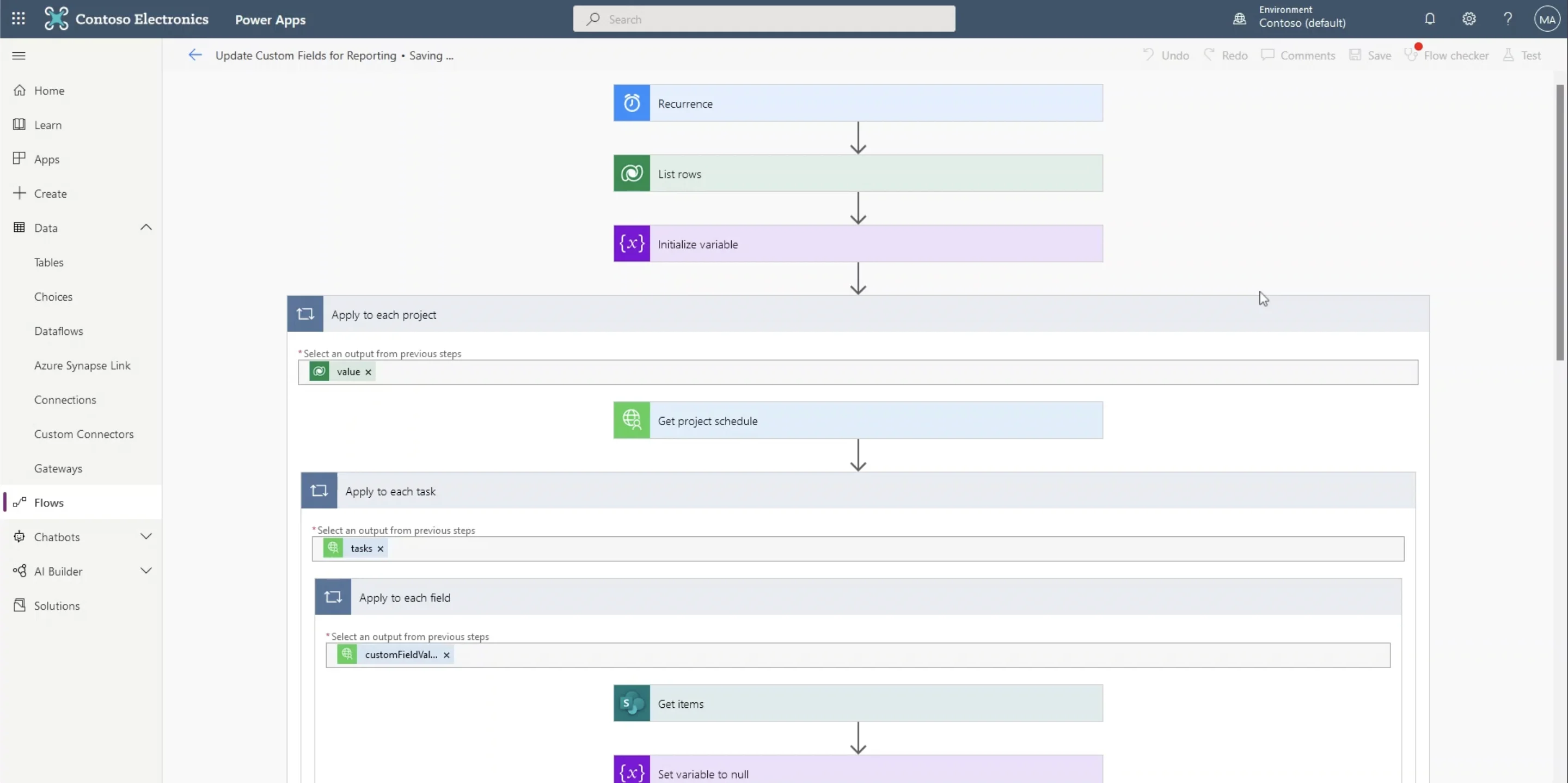Click the Set variable to null {x} icon
The height and width of the screenshot is (783, 1568).
[631, 772]
